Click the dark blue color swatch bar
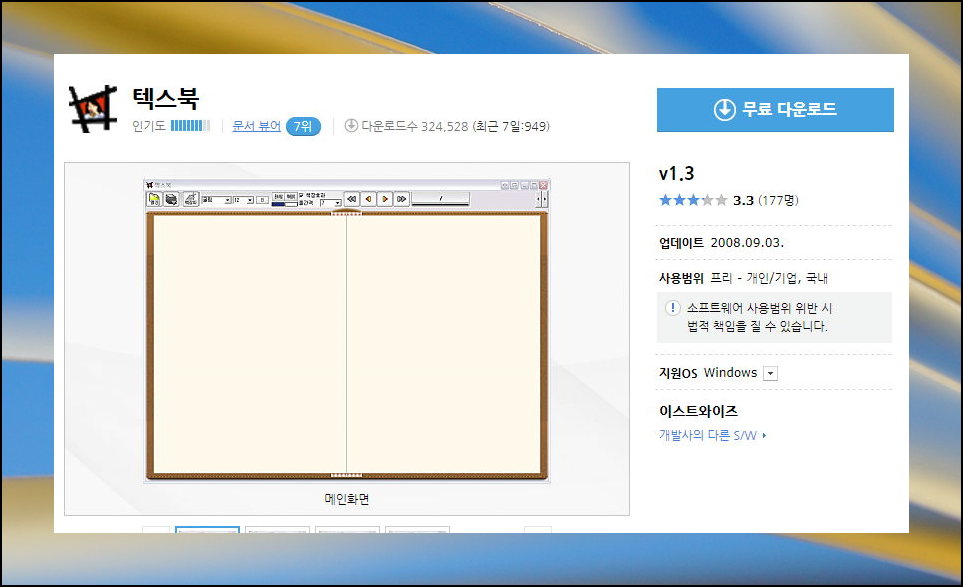The height and width of the screenshot is (587, 963). click(278, 204)
